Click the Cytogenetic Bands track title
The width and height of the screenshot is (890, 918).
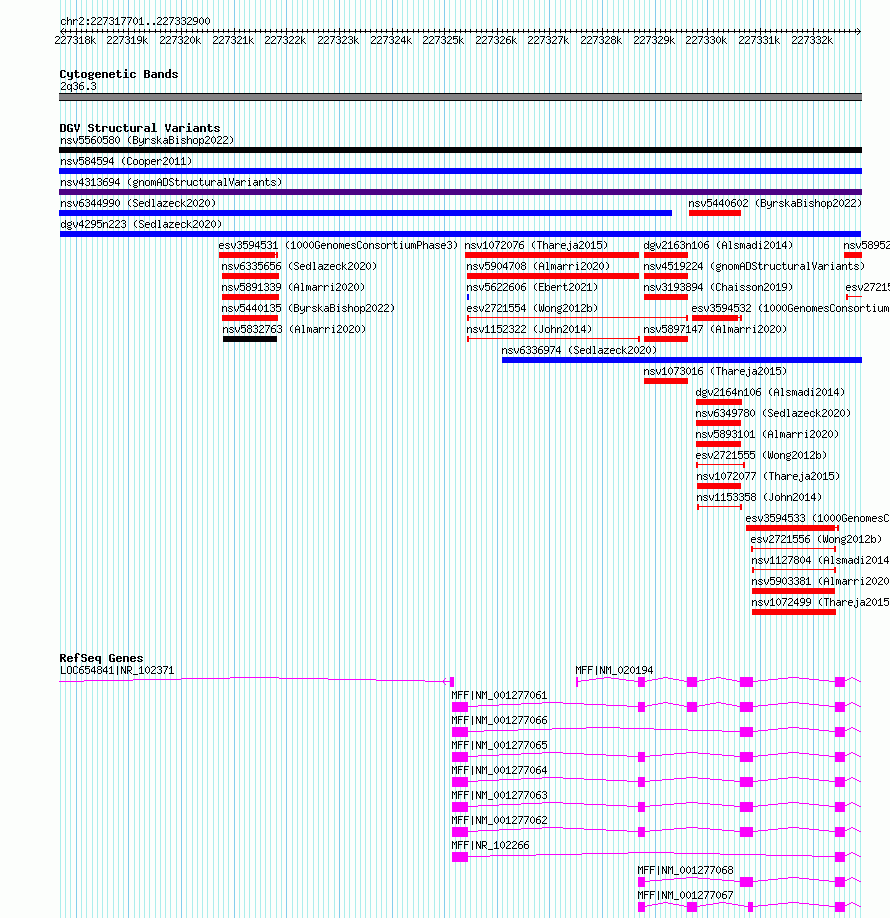[x=119, y=74]
